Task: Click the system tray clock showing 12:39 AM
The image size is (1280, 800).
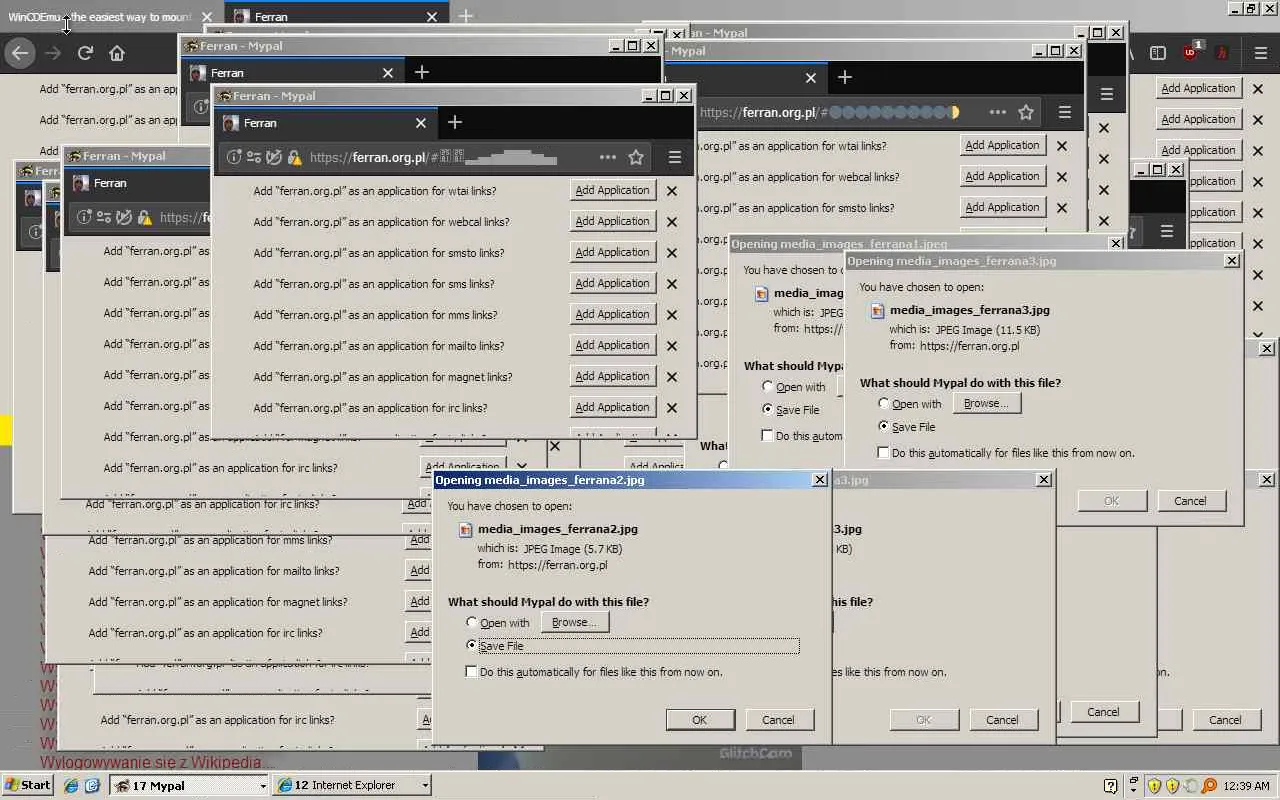Action: pos(1246,786)
